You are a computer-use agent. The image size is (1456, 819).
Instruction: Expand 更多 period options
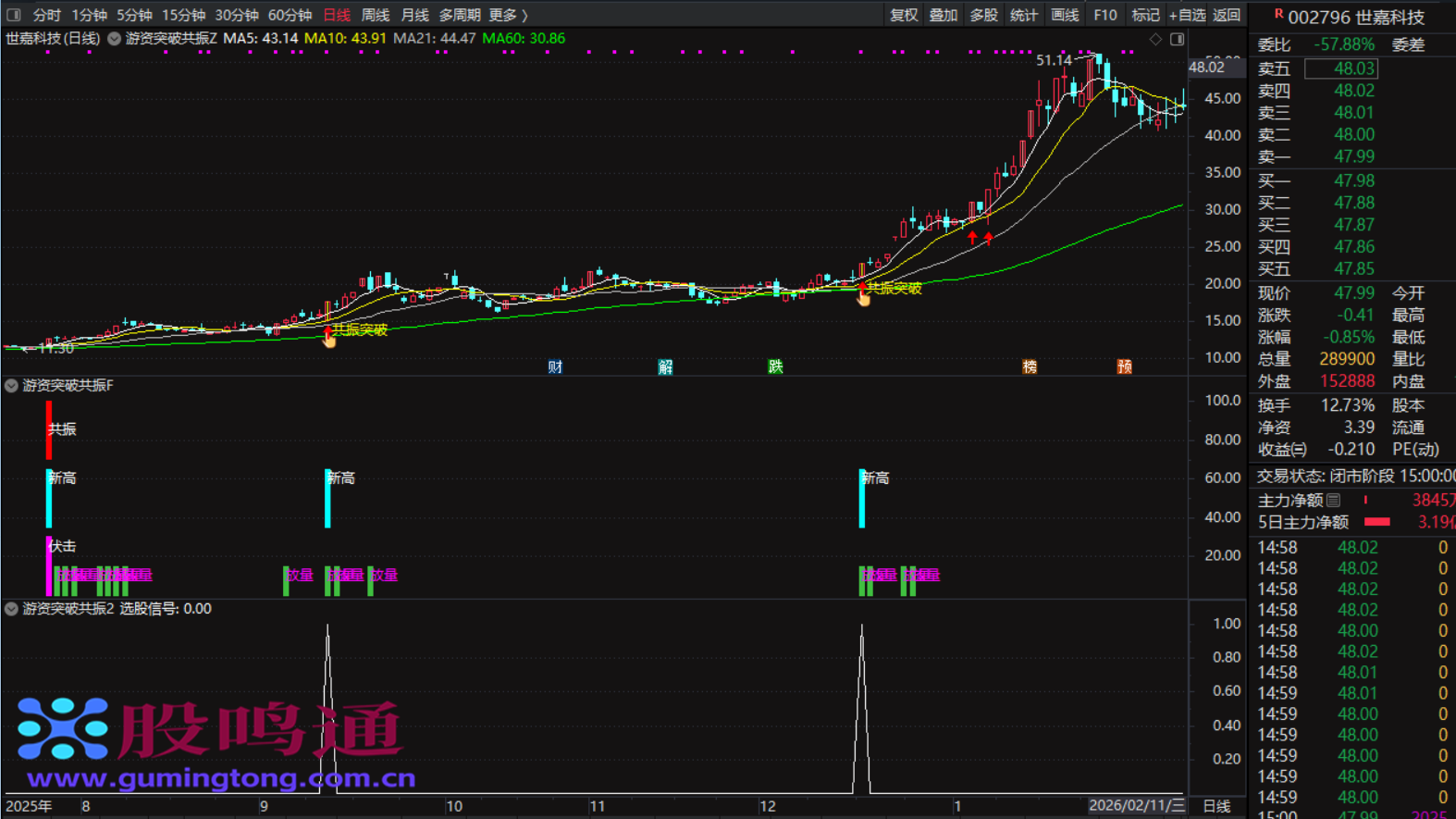[507, 15]
